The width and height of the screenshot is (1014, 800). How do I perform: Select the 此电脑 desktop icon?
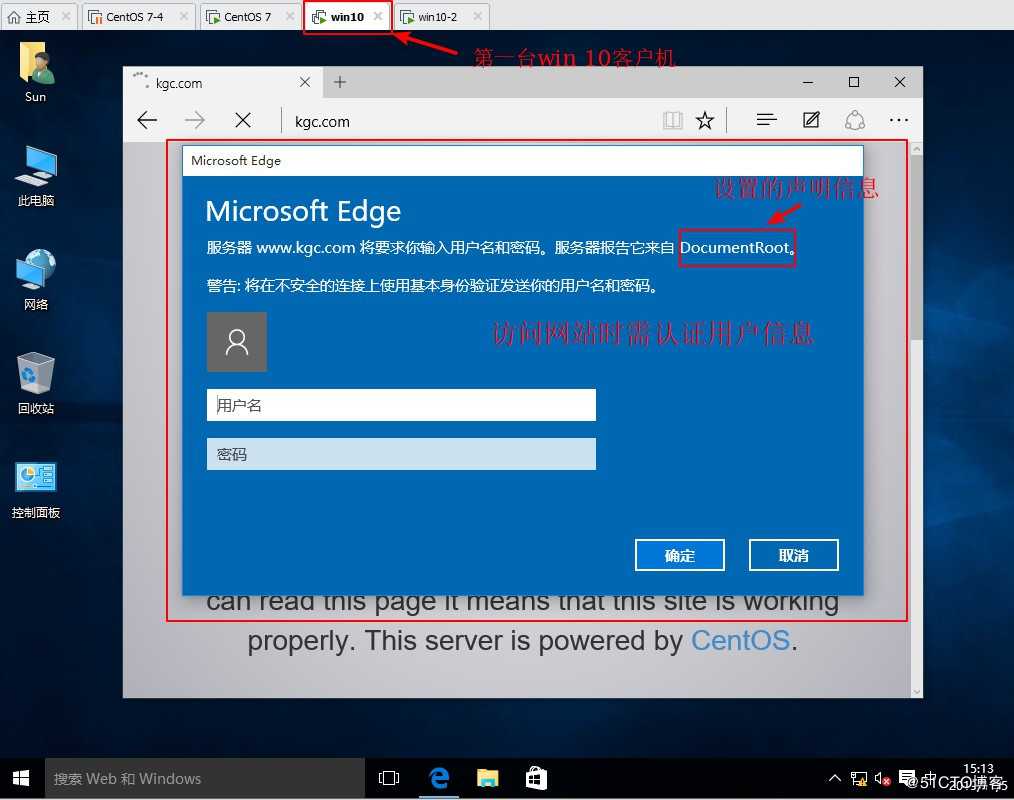tap(36, 176)
